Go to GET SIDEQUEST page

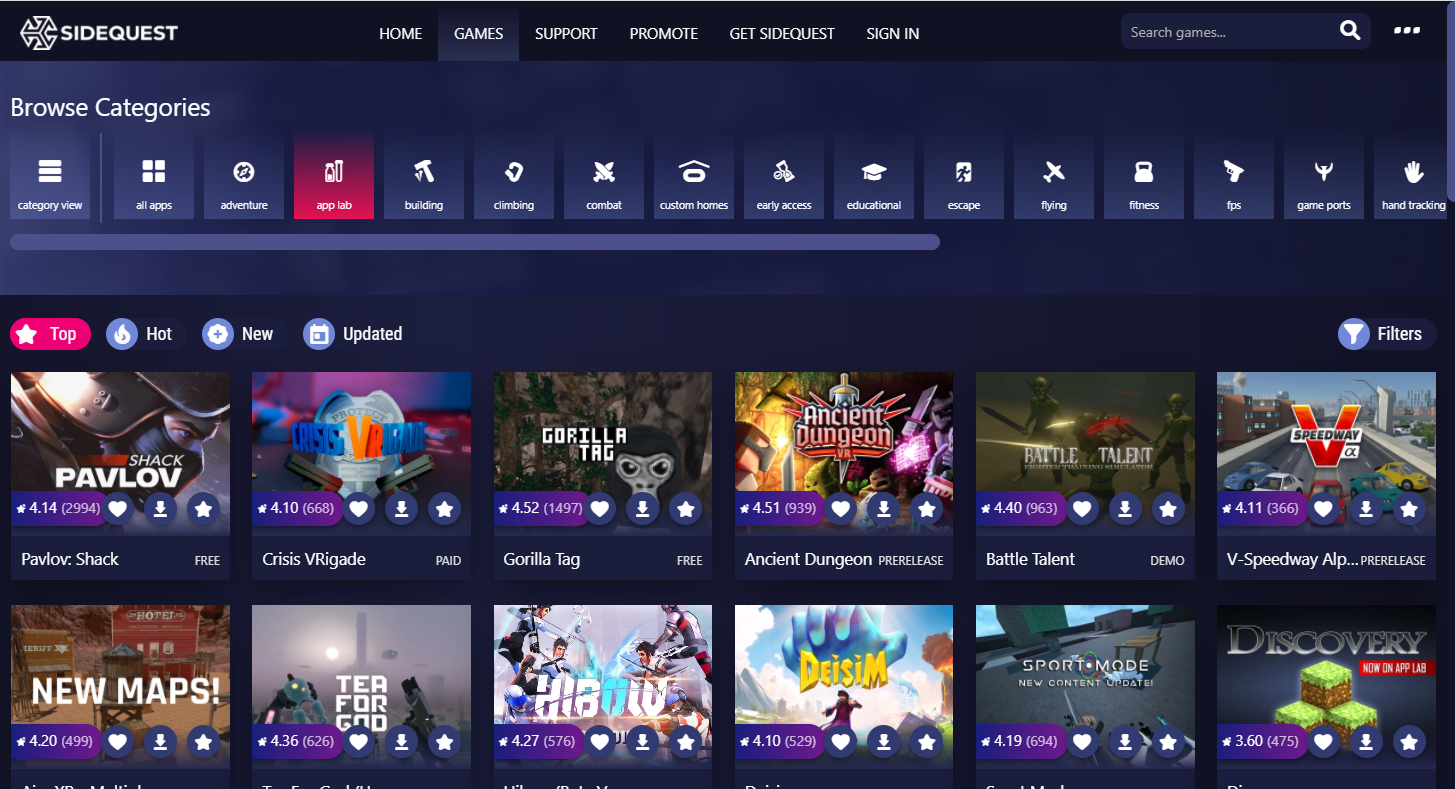pos(782,33)
